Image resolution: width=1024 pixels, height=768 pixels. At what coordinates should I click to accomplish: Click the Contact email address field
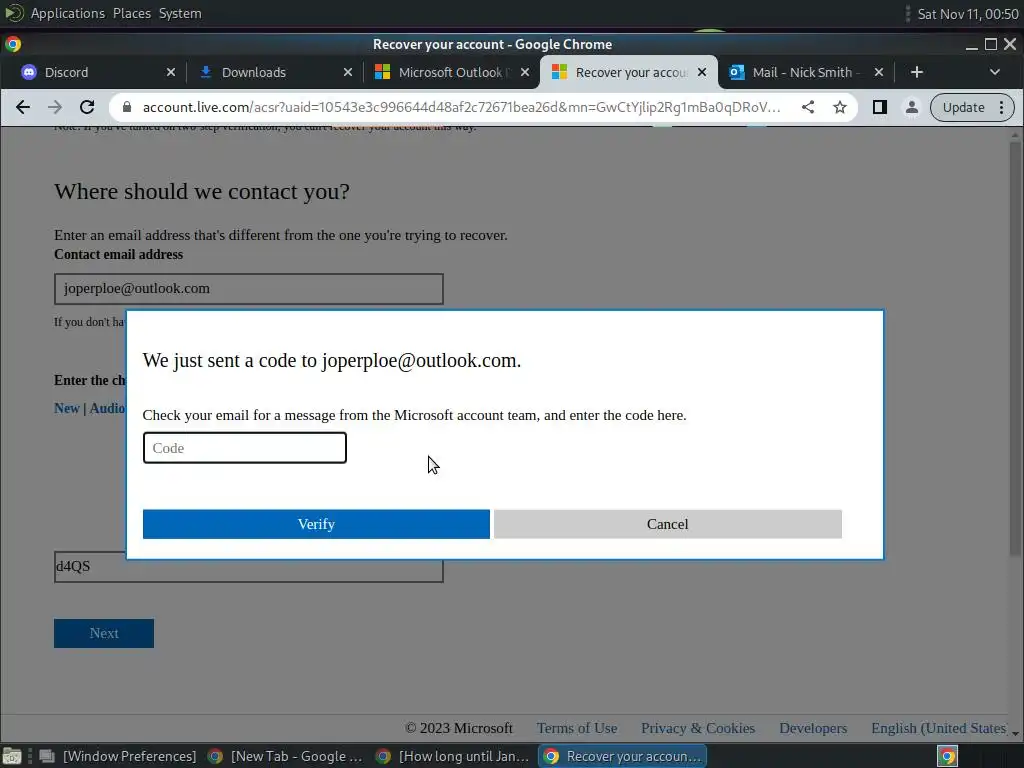pyautogui.click(x=249, y=289)
